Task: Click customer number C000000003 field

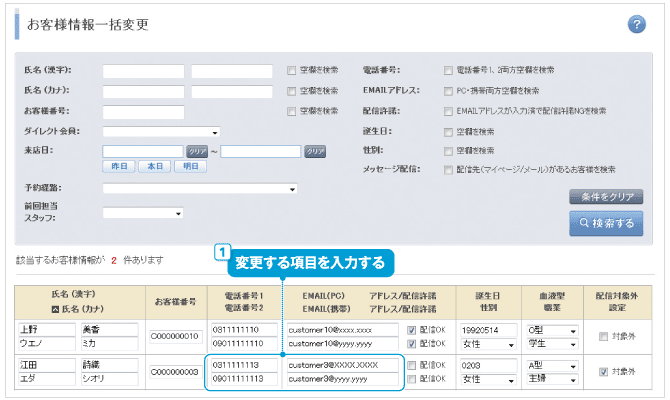Action: (x=175, y=372)
